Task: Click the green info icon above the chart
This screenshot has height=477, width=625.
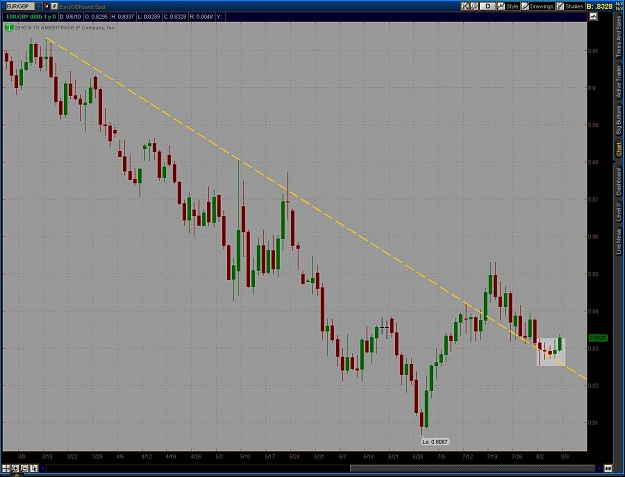Action: (x=9, y=27)
